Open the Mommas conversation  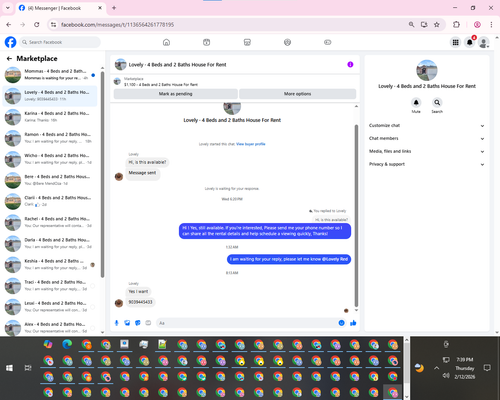point(50,75)
